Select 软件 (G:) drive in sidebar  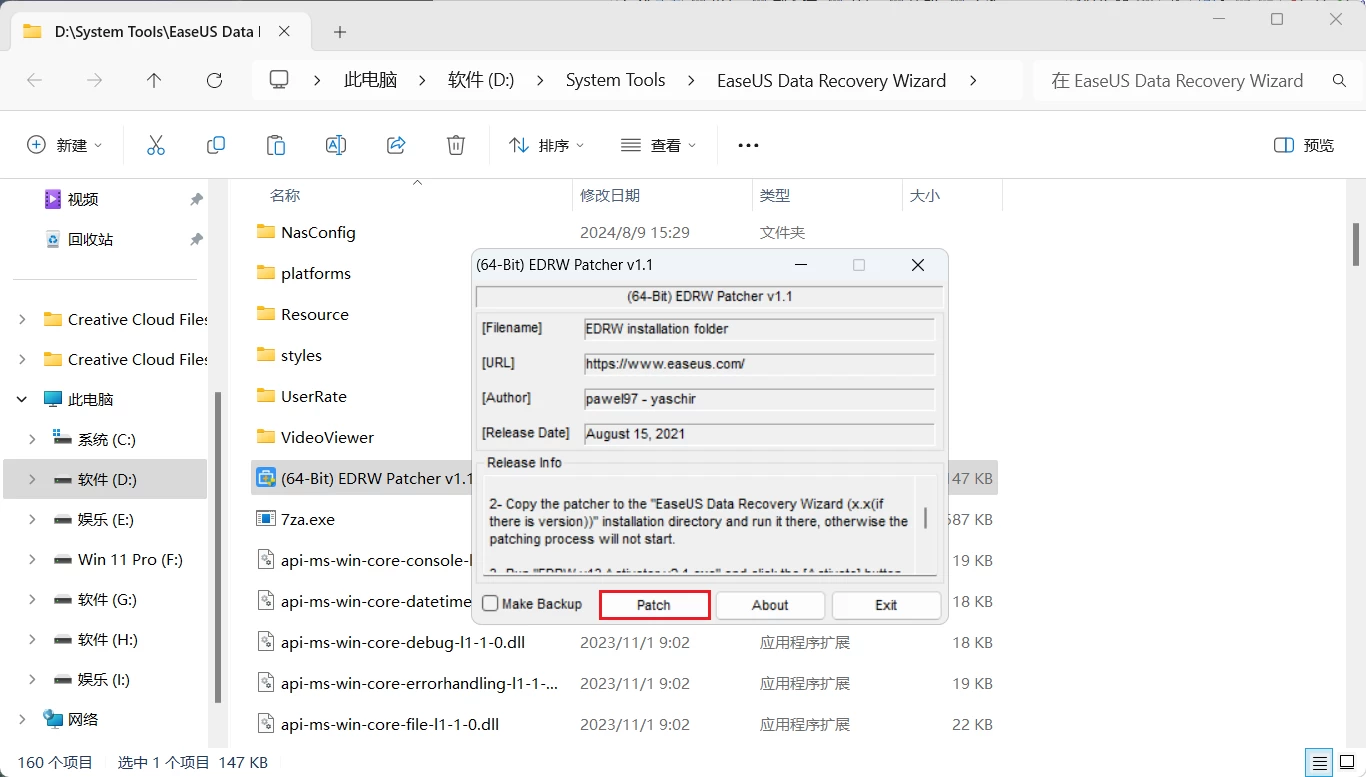[x=107, y=600]
